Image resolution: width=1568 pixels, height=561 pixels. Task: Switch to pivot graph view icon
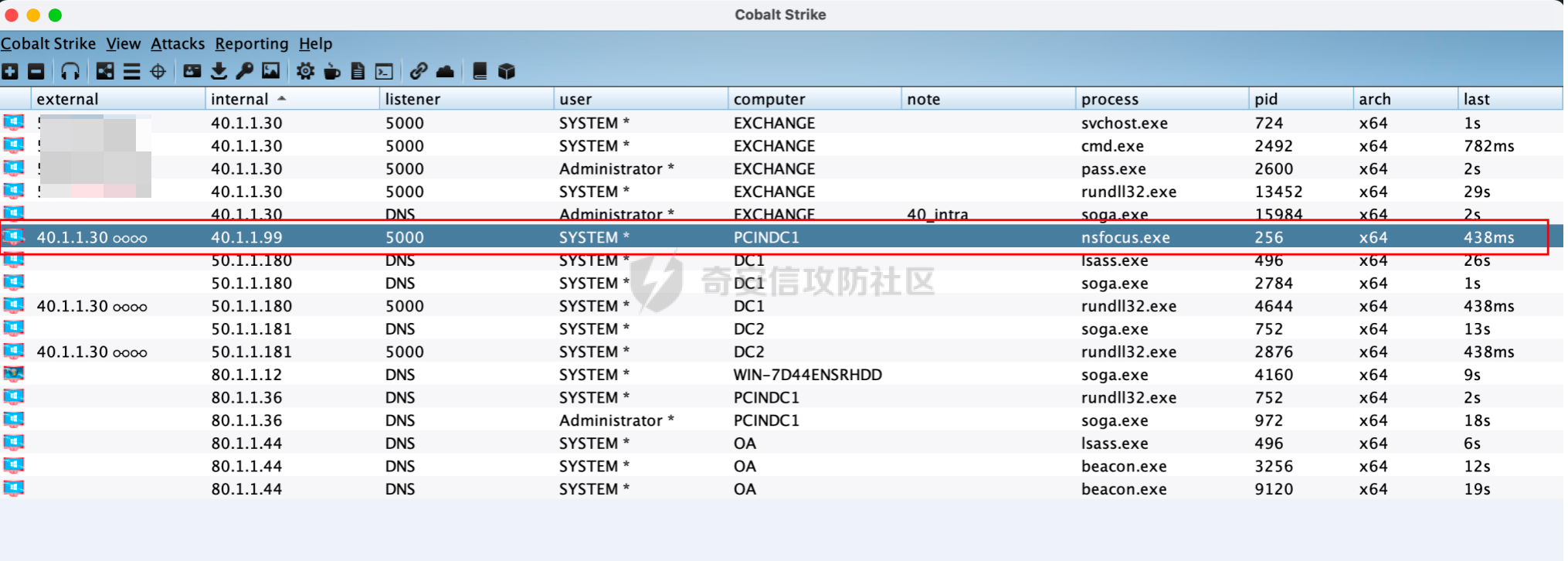click(x=105, y=72)
